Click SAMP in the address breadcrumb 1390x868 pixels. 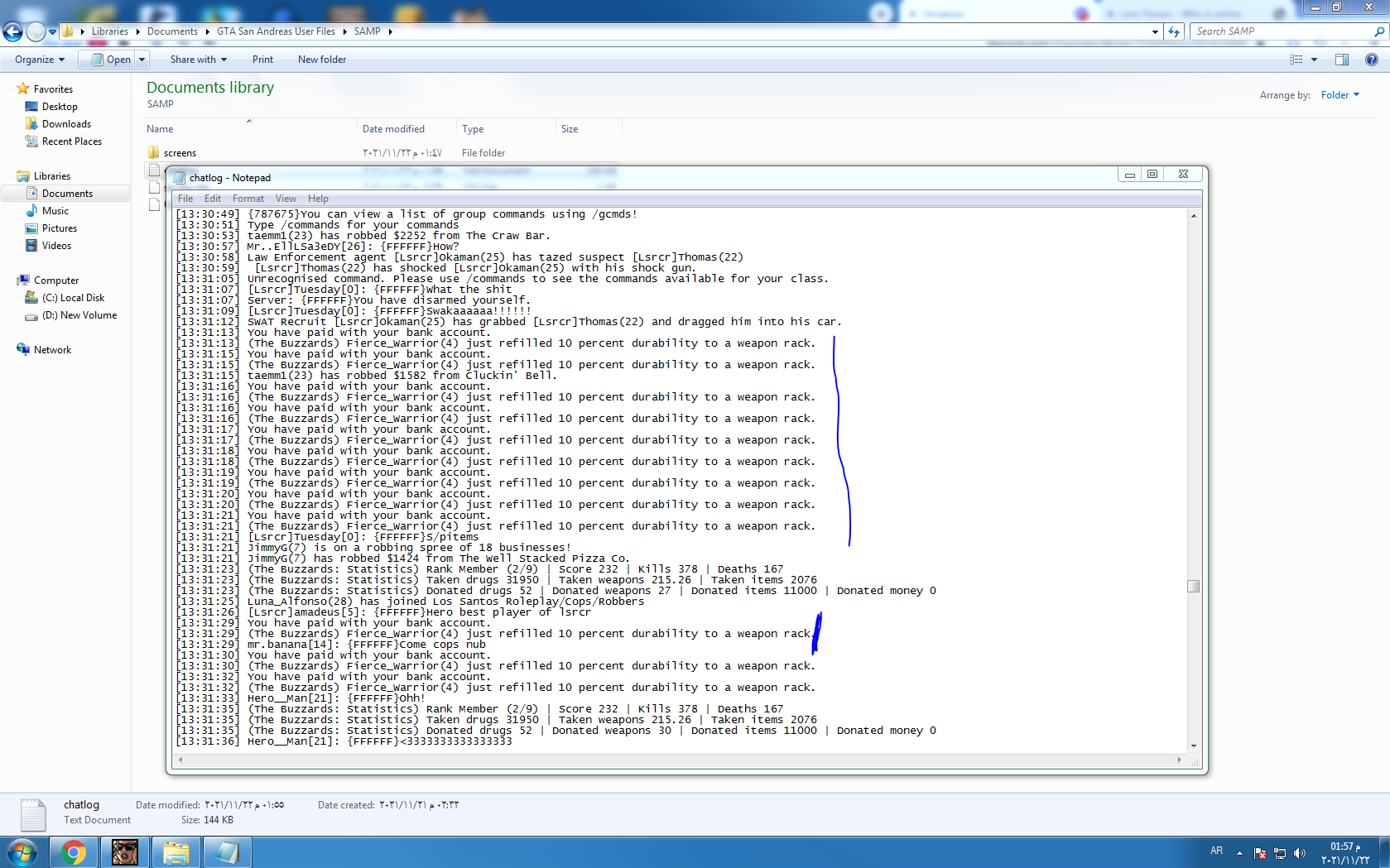pos(367,31)
